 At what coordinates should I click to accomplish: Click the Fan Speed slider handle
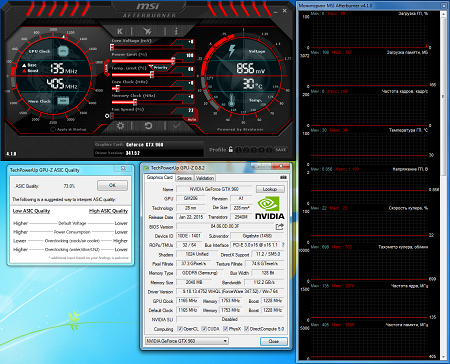click(112, 116)
